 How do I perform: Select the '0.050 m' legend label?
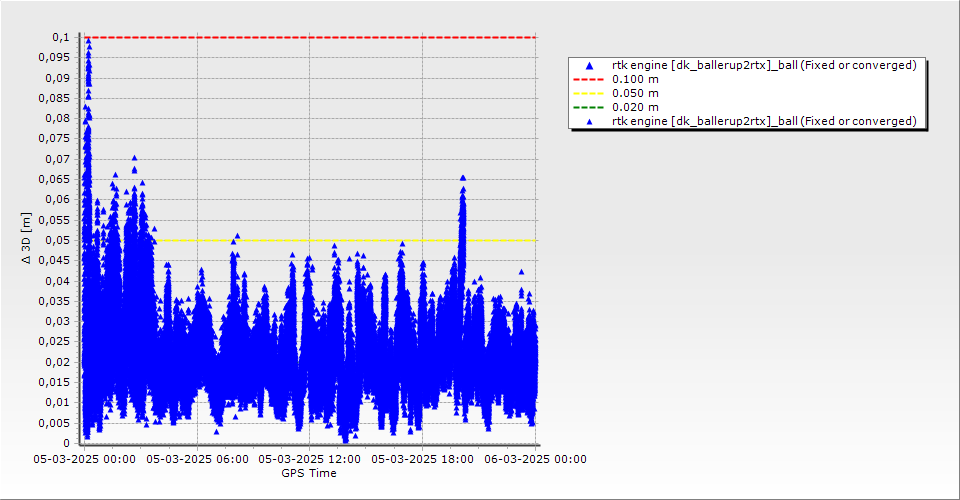635,94
